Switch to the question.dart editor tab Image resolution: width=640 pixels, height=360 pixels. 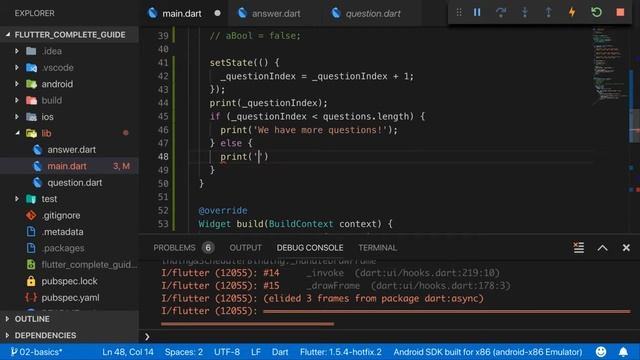tap(373, 13)
